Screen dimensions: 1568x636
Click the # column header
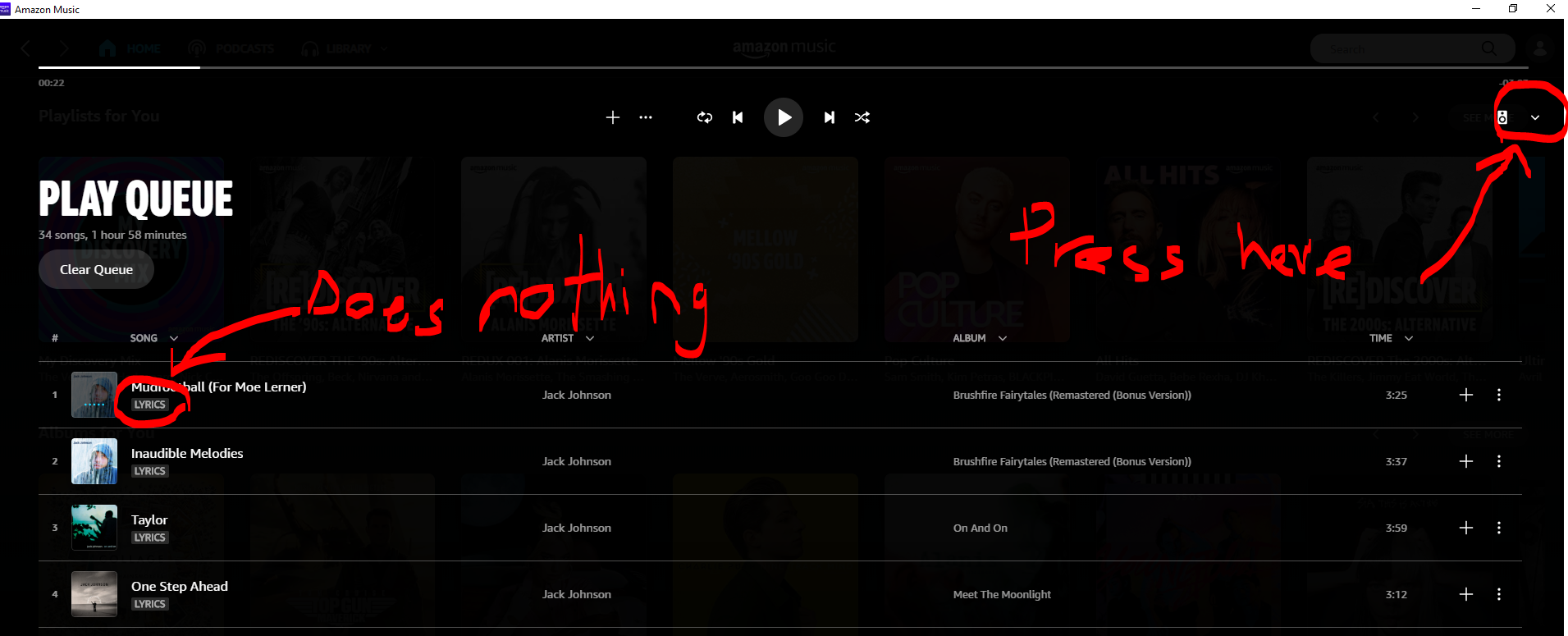[x=55, y=338]
